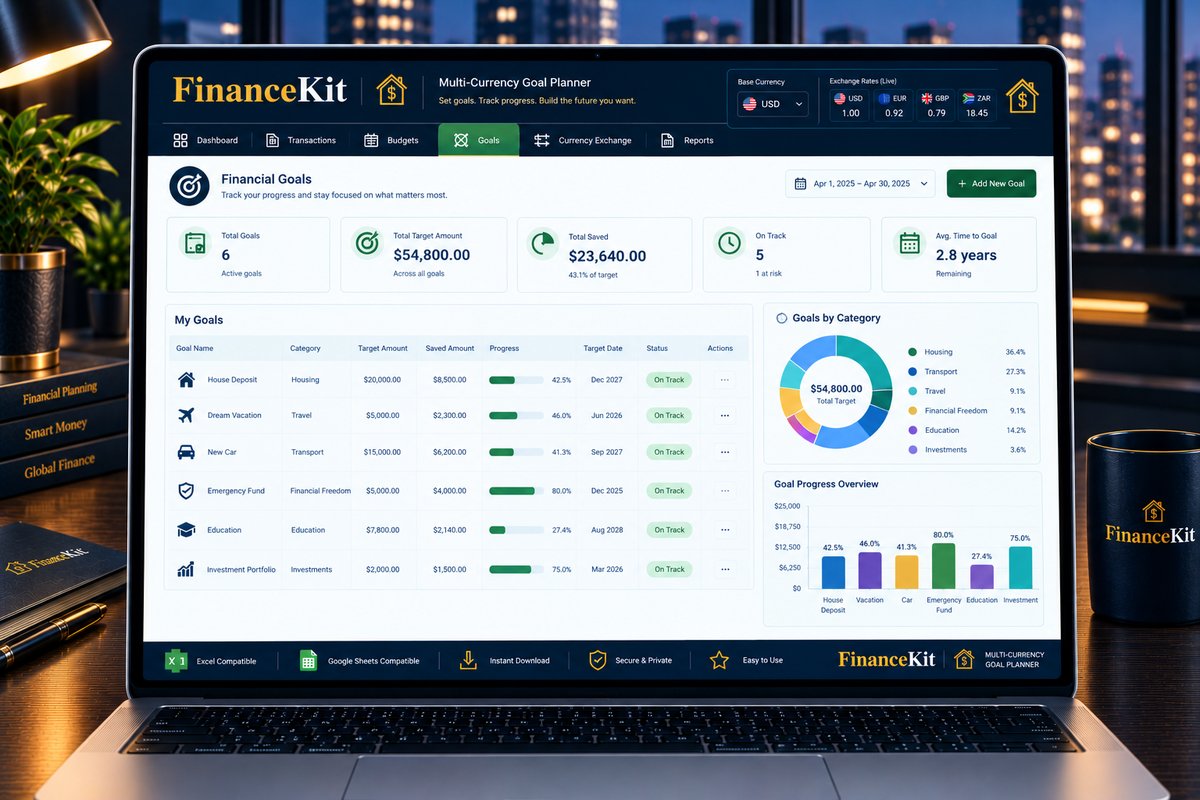Open the actions menu for Investment Portfolio
Image resolution: width=1200 pixels, height=800 pixels.
click(724, 569)
